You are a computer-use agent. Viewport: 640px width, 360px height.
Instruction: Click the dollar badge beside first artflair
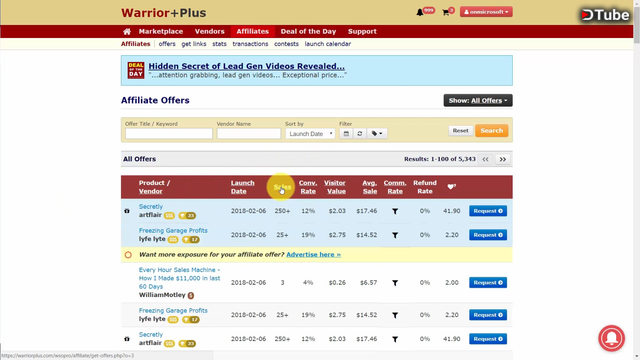pos(169,216)
